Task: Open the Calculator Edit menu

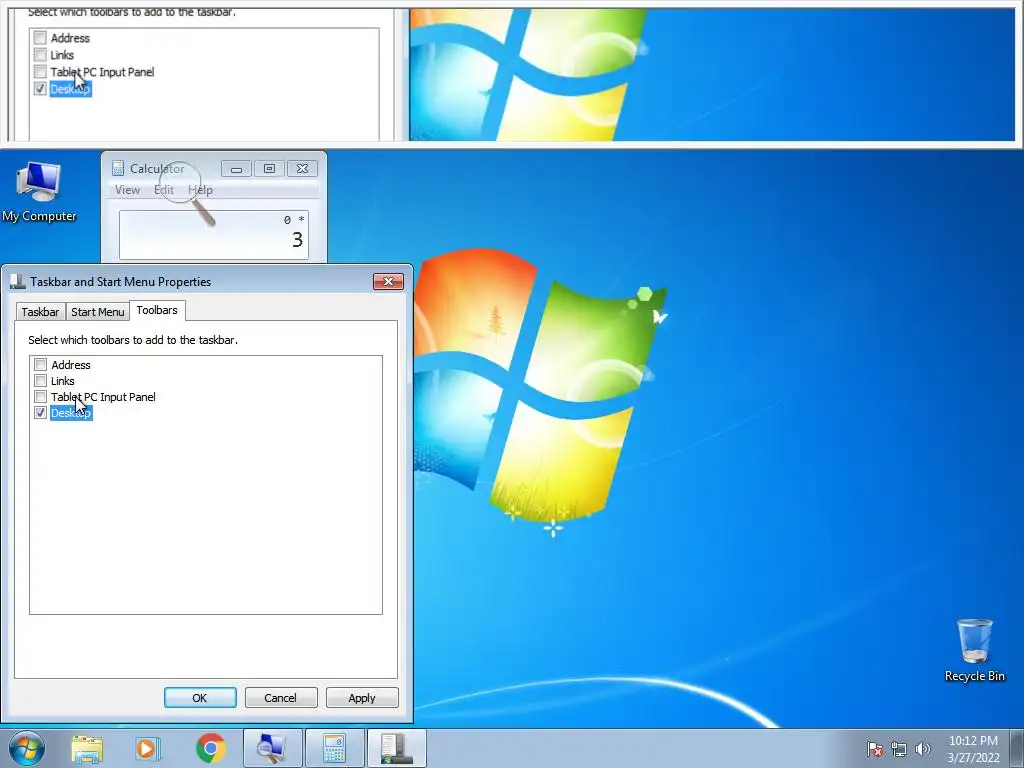Action: (x=164, y=190)
